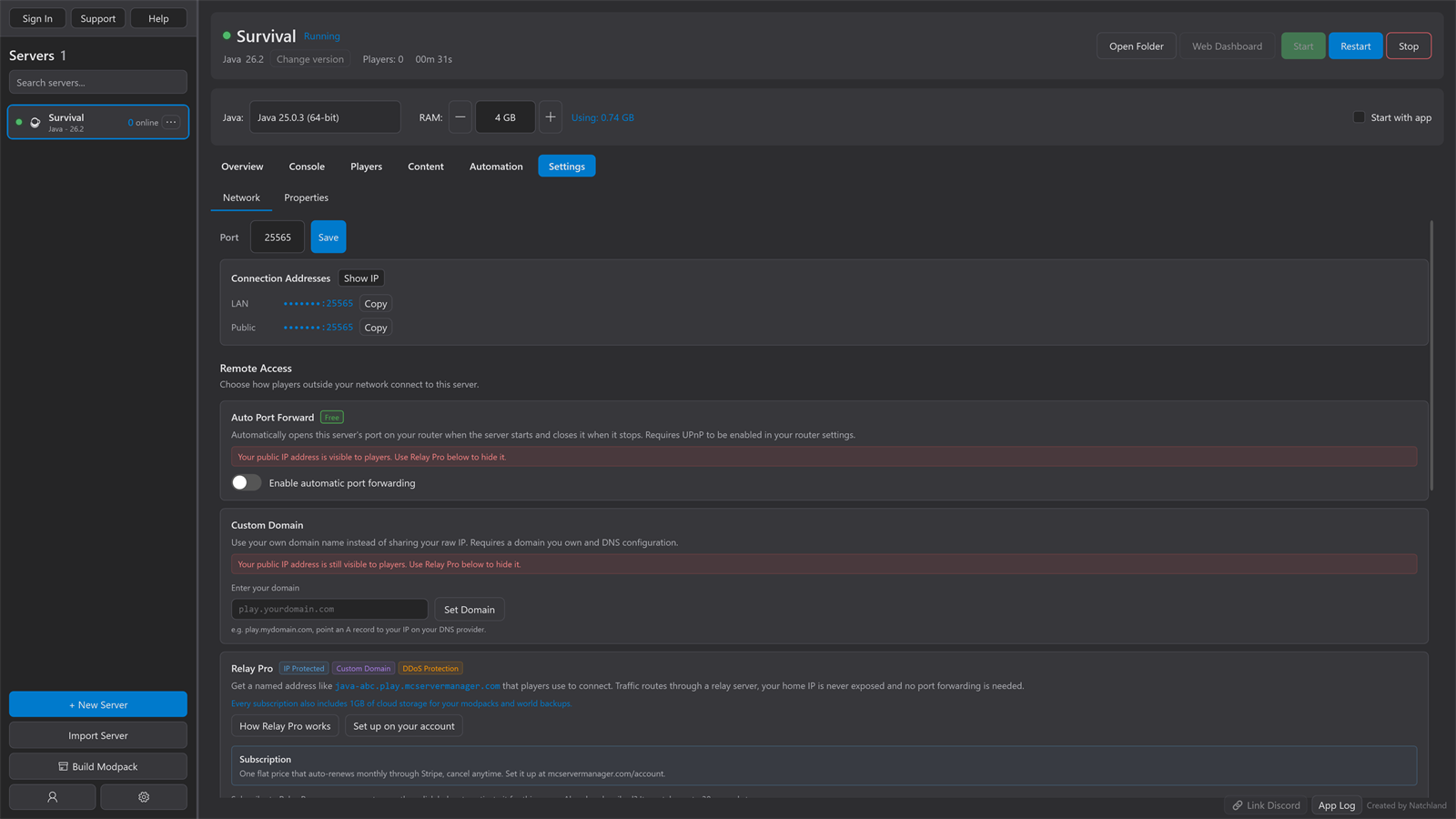Screen dimensions: 1456x819
Task: Open the Properties sub-tab
Action: tap(306, 197)
